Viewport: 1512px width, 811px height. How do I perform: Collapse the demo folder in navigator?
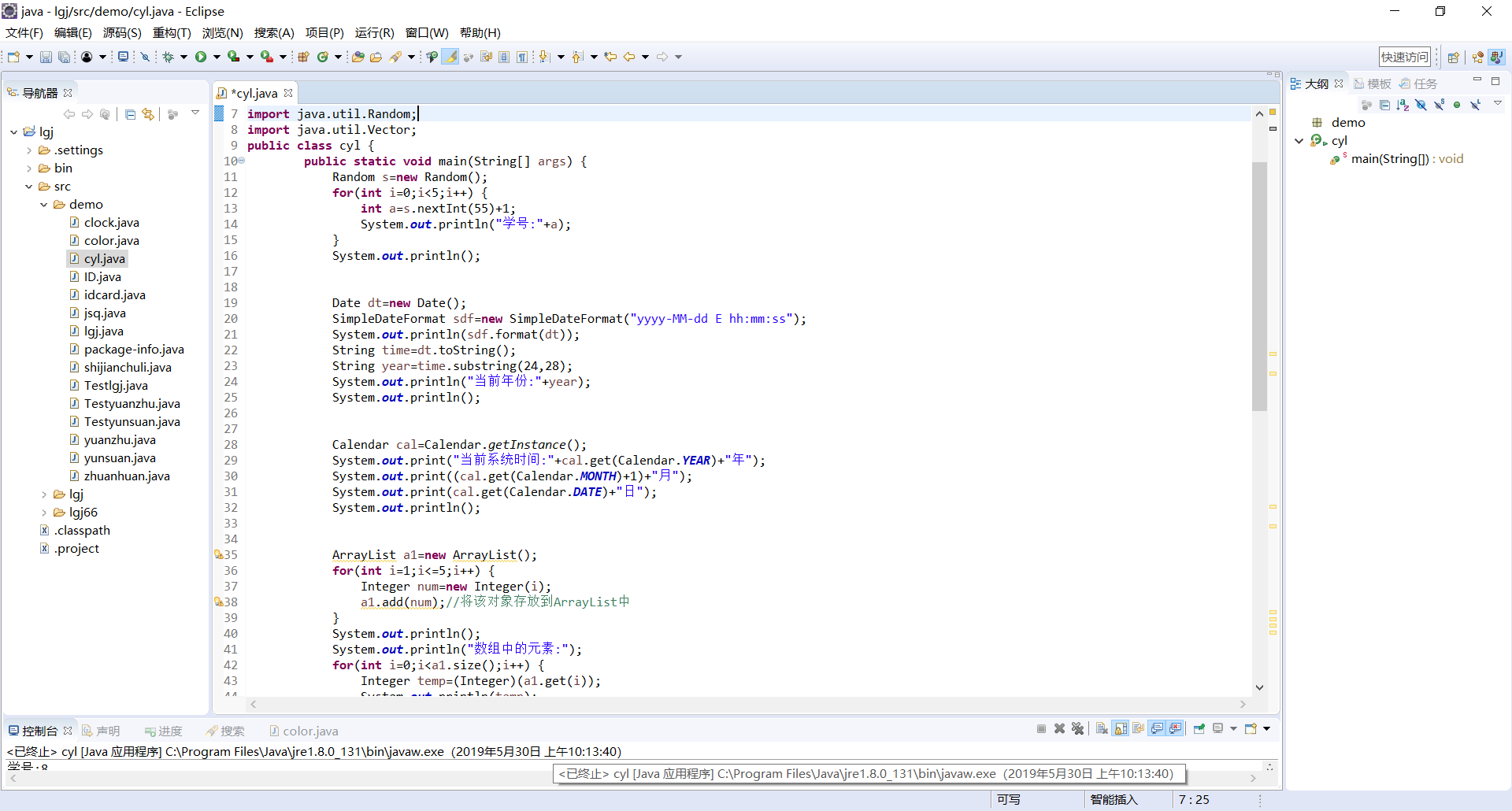(x=44, y=205)
